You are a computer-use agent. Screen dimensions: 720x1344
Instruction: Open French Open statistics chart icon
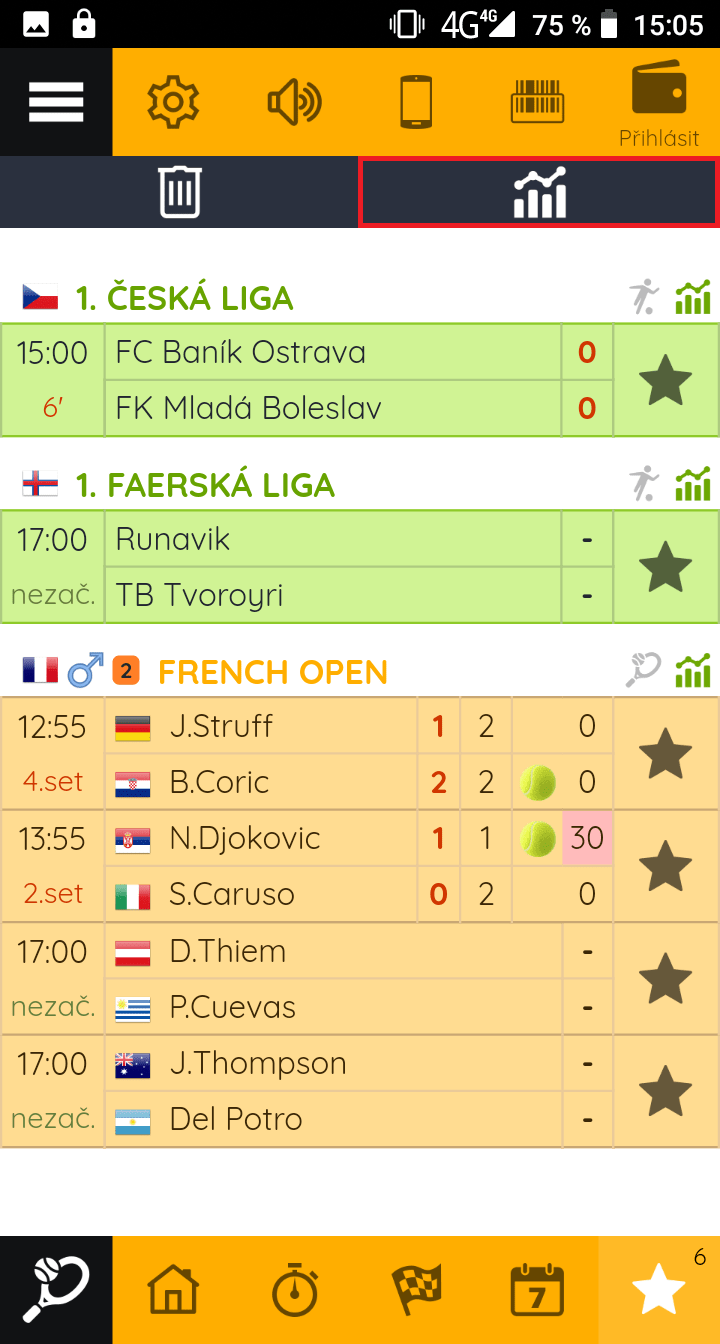click(x=693, y=671)
